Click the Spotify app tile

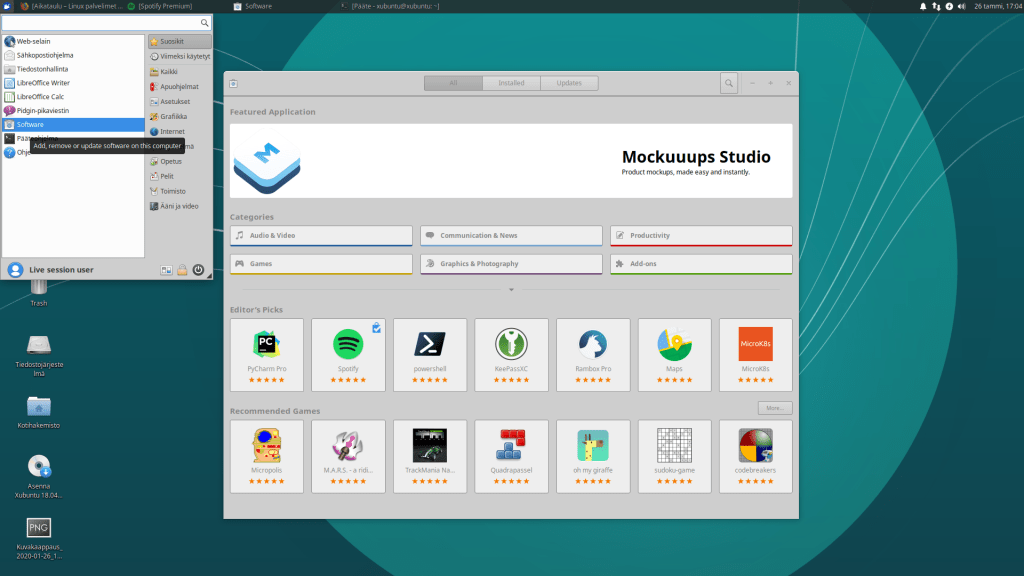[x=348, y=353]
